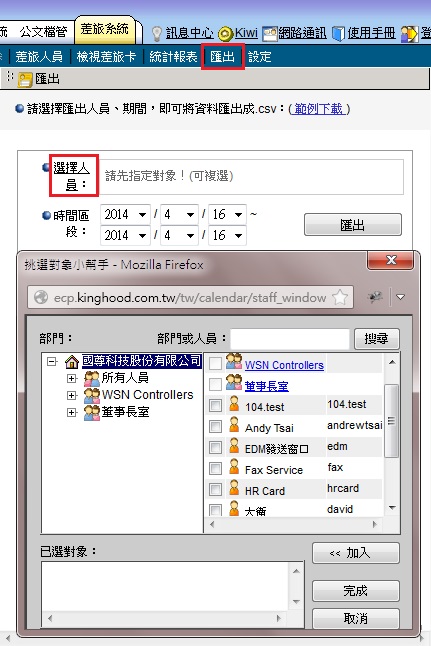Expand the 董事長室 tree node

(x=72, y=412)
